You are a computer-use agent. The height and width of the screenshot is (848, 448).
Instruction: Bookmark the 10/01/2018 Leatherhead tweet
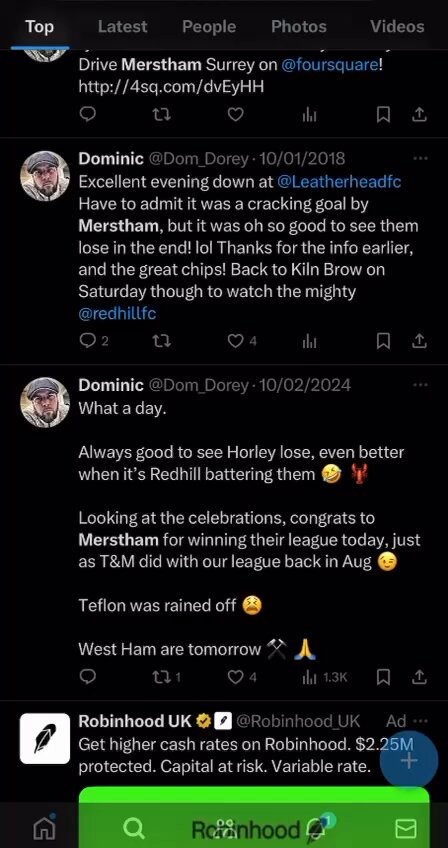tap(383, 341)
